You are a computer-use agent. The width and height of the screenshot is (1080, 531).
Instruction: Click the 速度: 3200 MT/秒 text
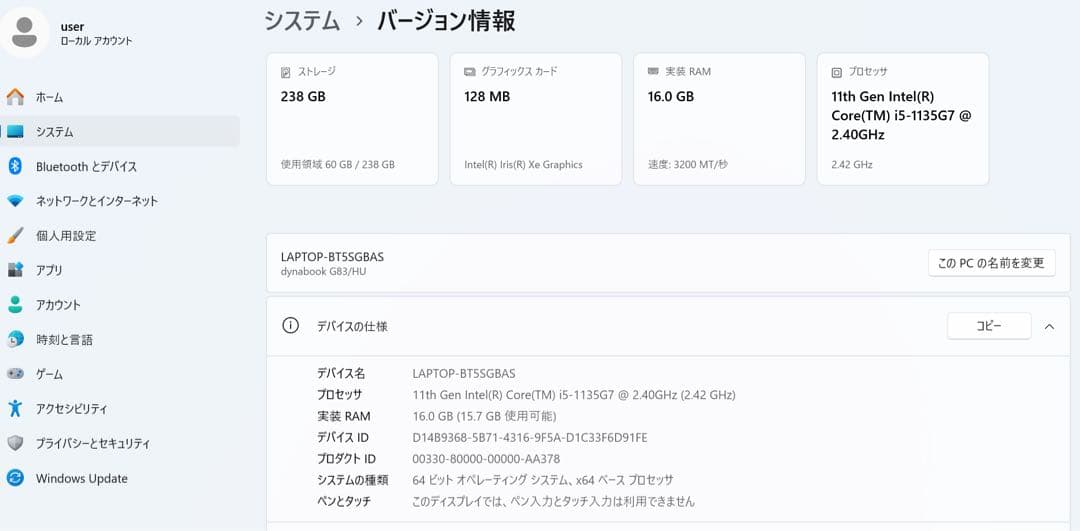coord(687,165)
